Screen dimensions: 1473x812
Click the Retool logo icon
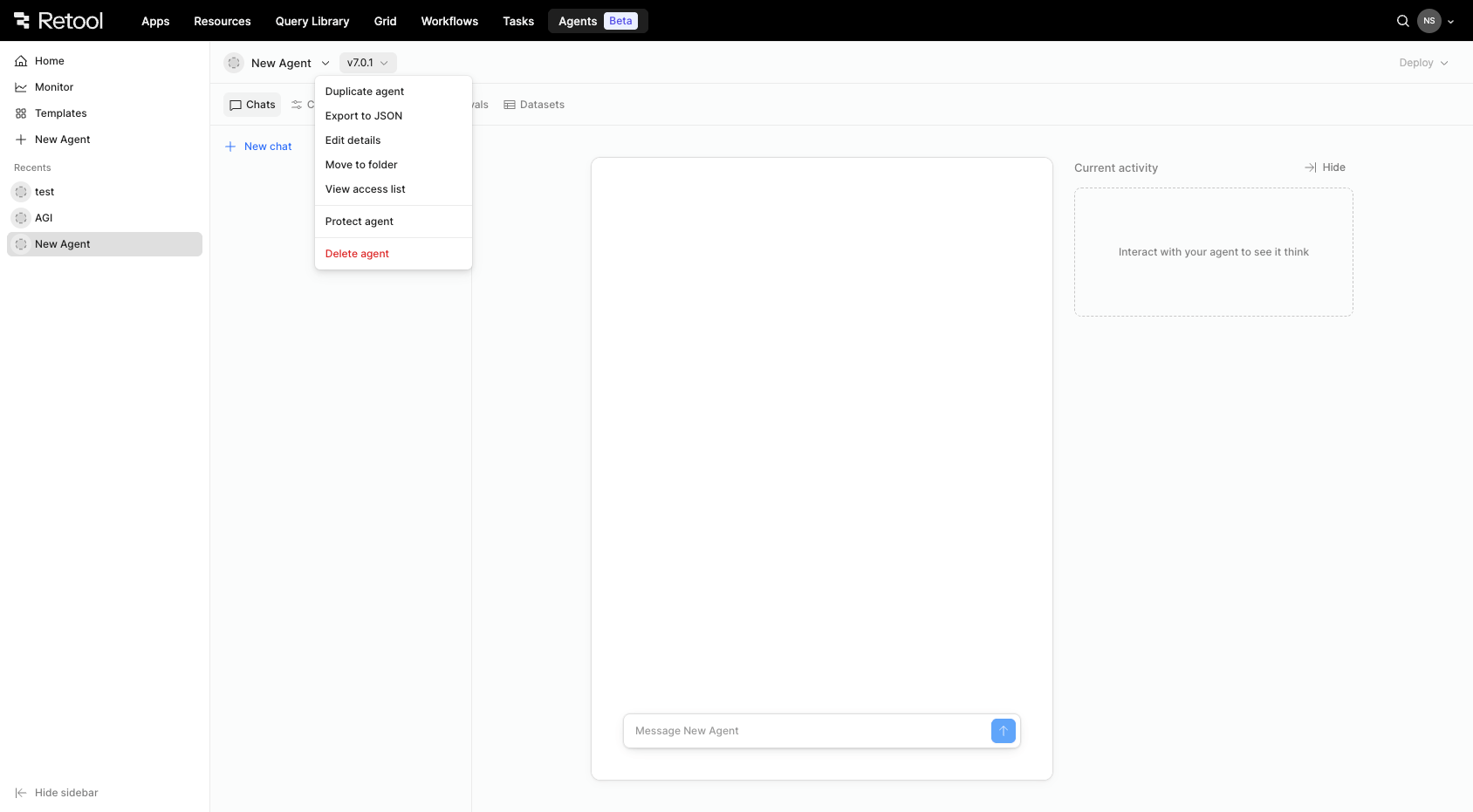[22, 21]
